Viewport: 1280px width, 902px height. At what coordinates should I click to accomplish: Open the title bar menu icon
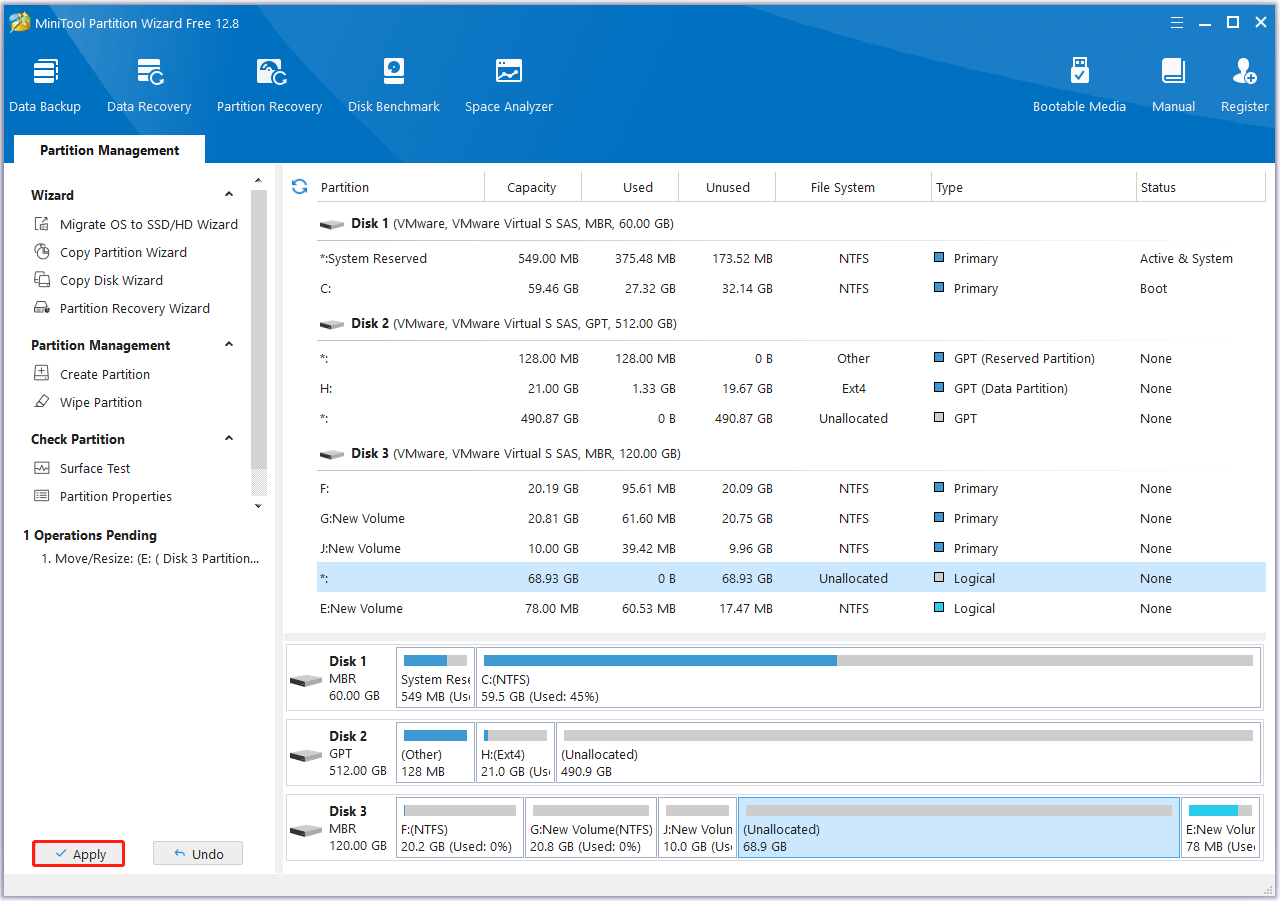tap(1177, 22)
